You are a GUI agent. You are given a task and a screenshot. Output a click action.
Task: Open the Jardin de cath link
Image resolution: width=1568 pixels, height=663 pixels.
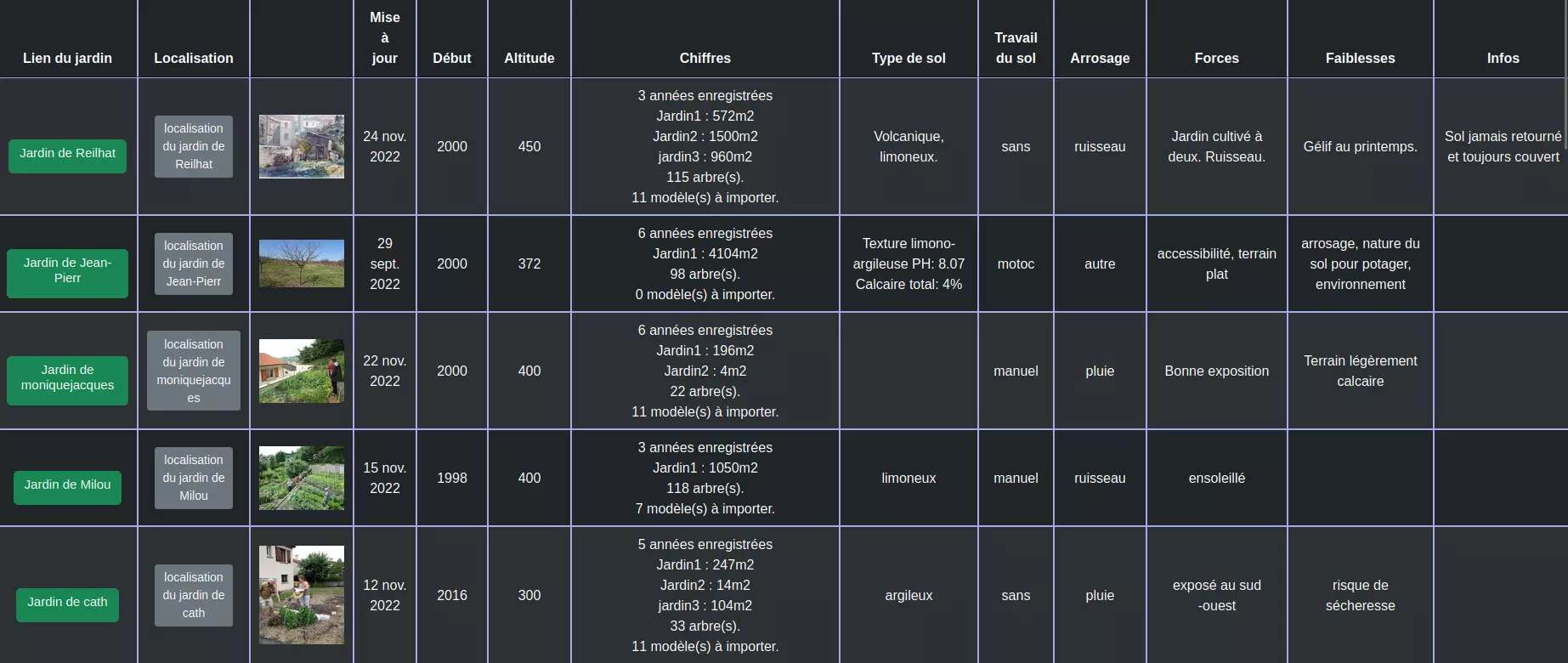pyautogui.click(x=67, y=603)
